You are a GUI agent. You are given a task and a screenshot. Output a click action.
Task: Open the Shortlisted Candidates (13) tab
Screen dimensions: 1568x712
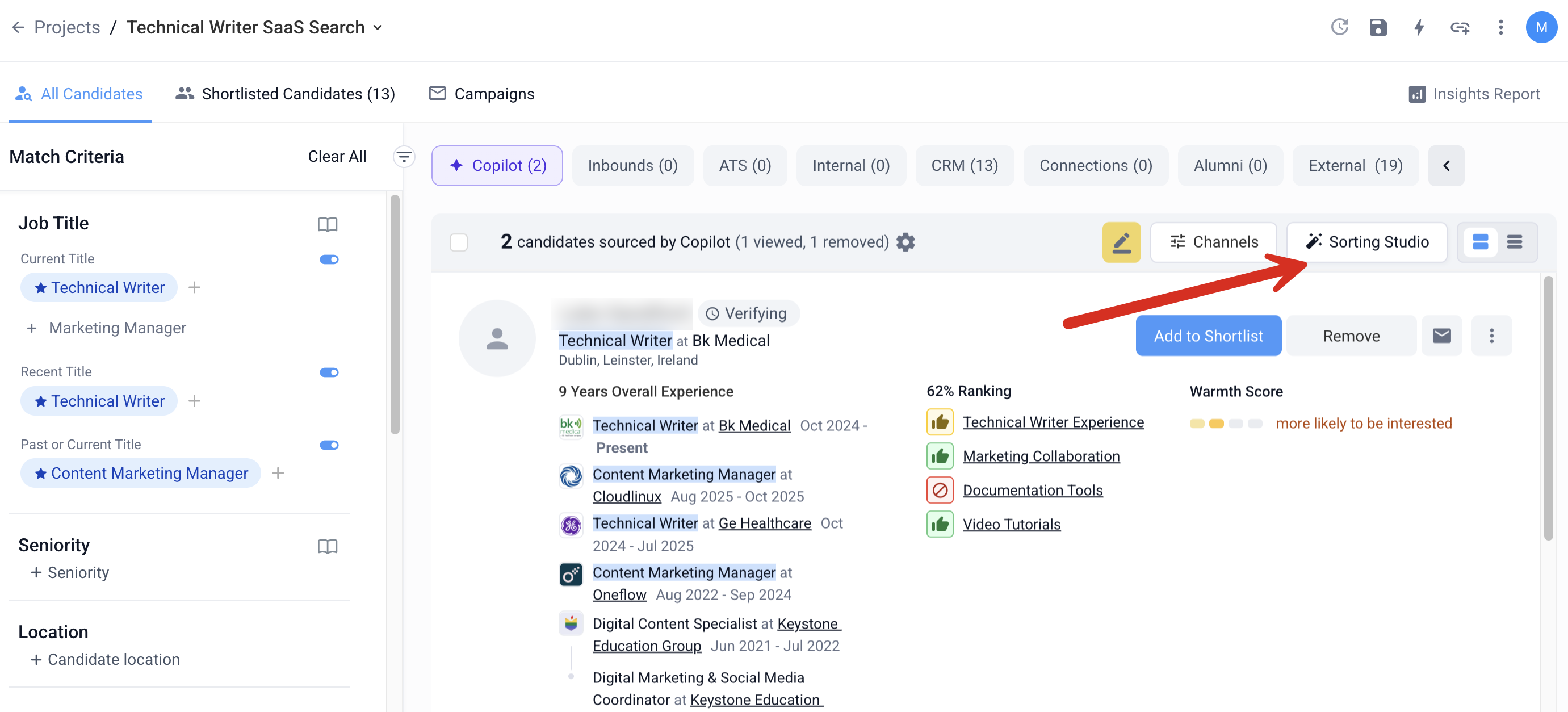[285, 94]
